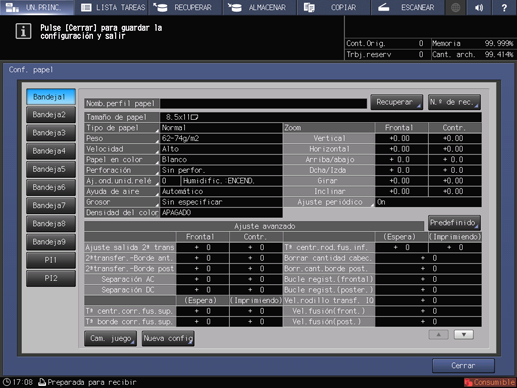
Task: Click the speaker volume icon
Action: pyautogui.click(x=479, y=7)
